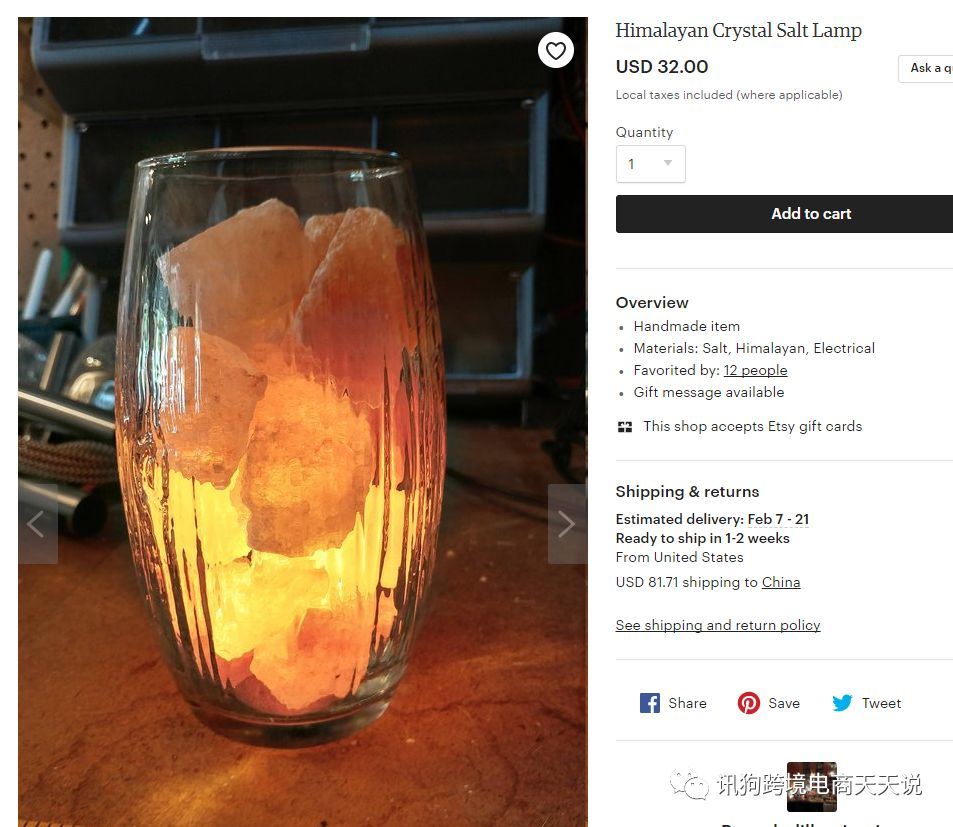The height and width of the screenshot is (827, 953).
Task: Click the Himalayan Crystal Salt Lamp title
Action: [738, 30]
